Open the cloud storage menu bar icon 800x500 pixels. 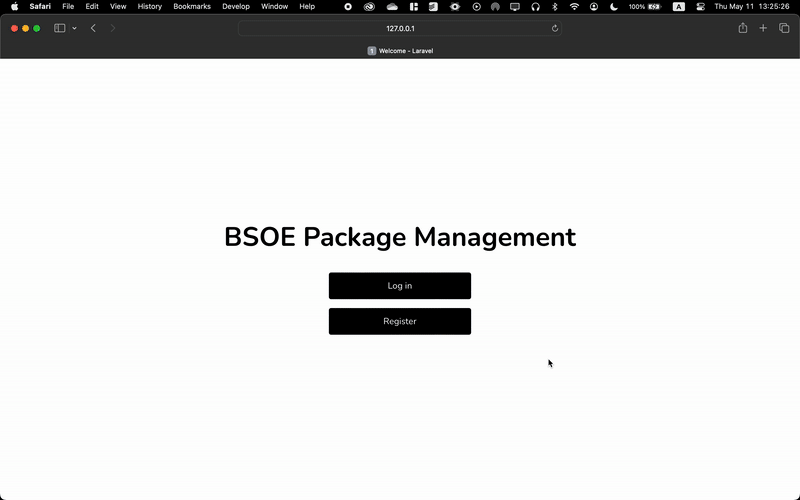click(392, 7)
